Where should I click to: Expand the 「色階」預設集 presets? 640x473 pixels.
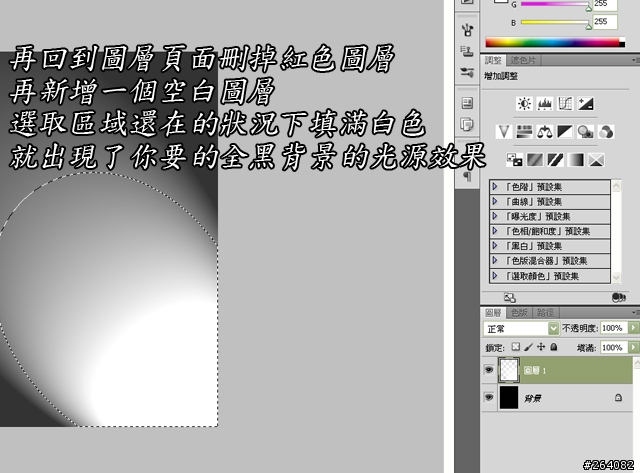pos(495,187)
